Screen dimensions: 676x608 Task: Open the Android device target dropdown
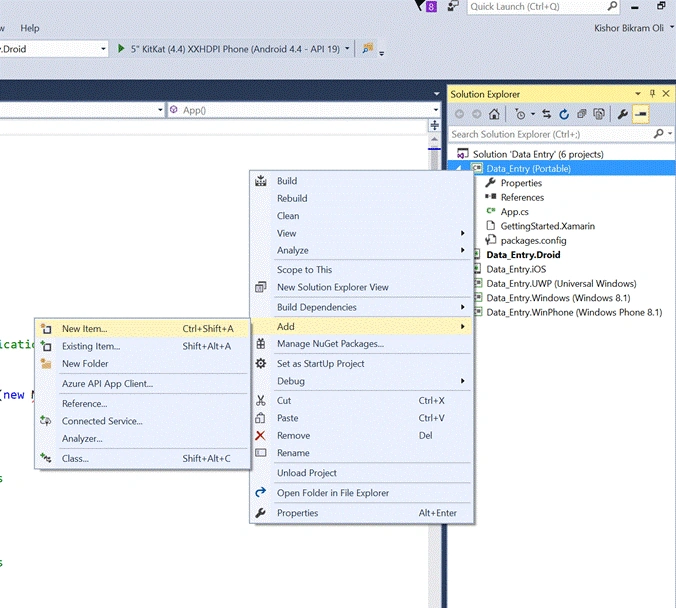pyautogui.click(x=347, y=49)
